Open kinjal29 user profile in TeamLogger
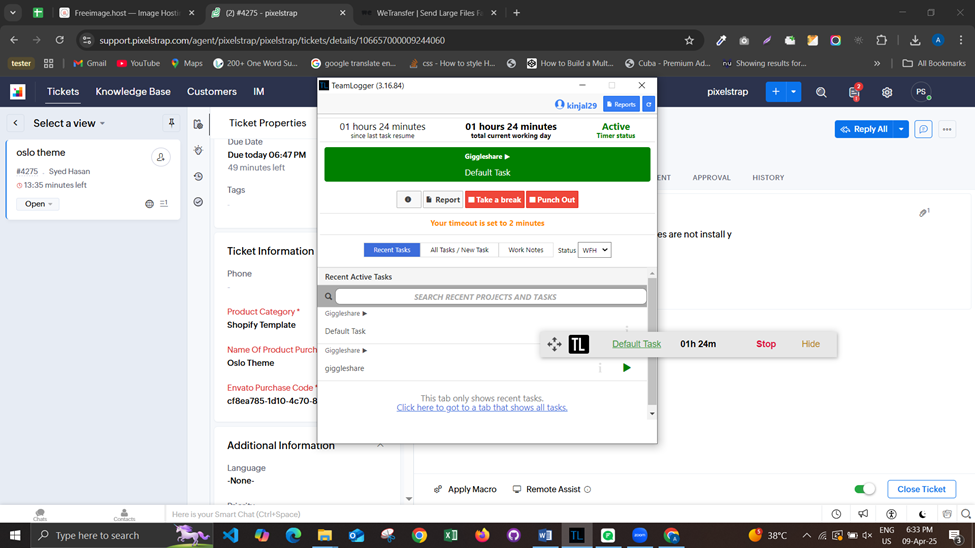975x548 pixels. tap(575, 105)
